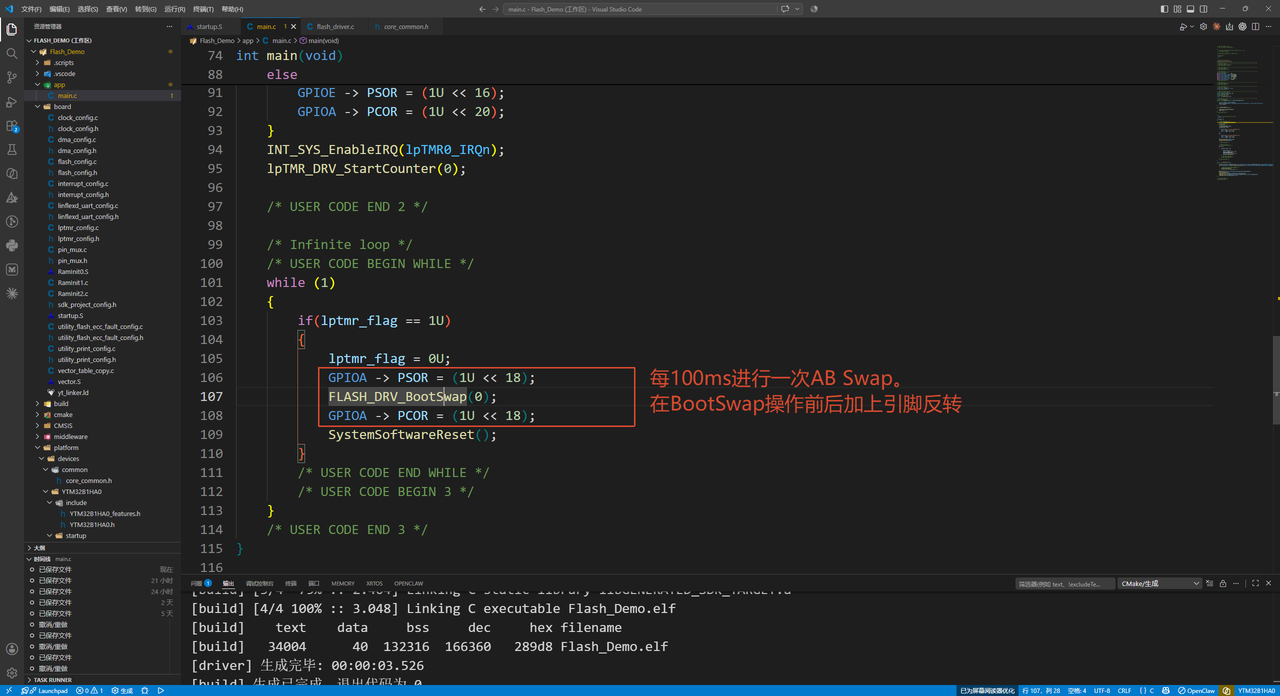
Task: Open the 终端(T) menu
Action: 203,8
